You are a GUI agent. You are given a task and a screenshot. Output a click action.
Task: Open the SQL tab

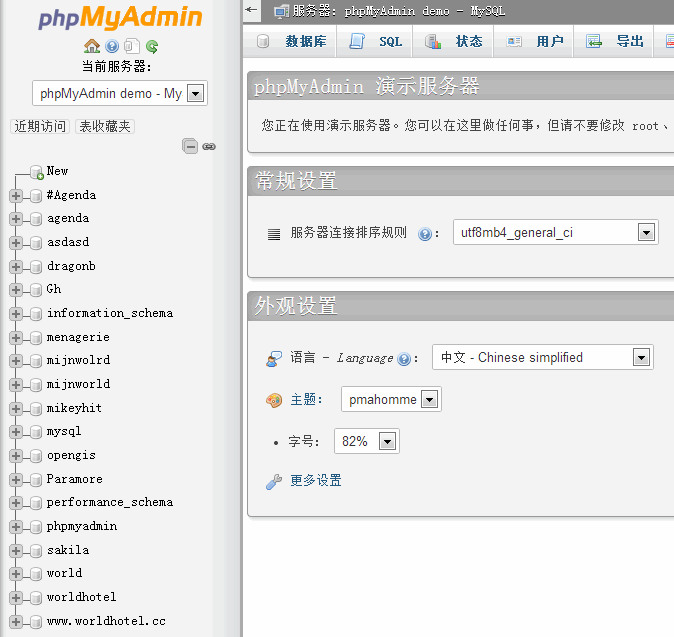pos(375,41)
